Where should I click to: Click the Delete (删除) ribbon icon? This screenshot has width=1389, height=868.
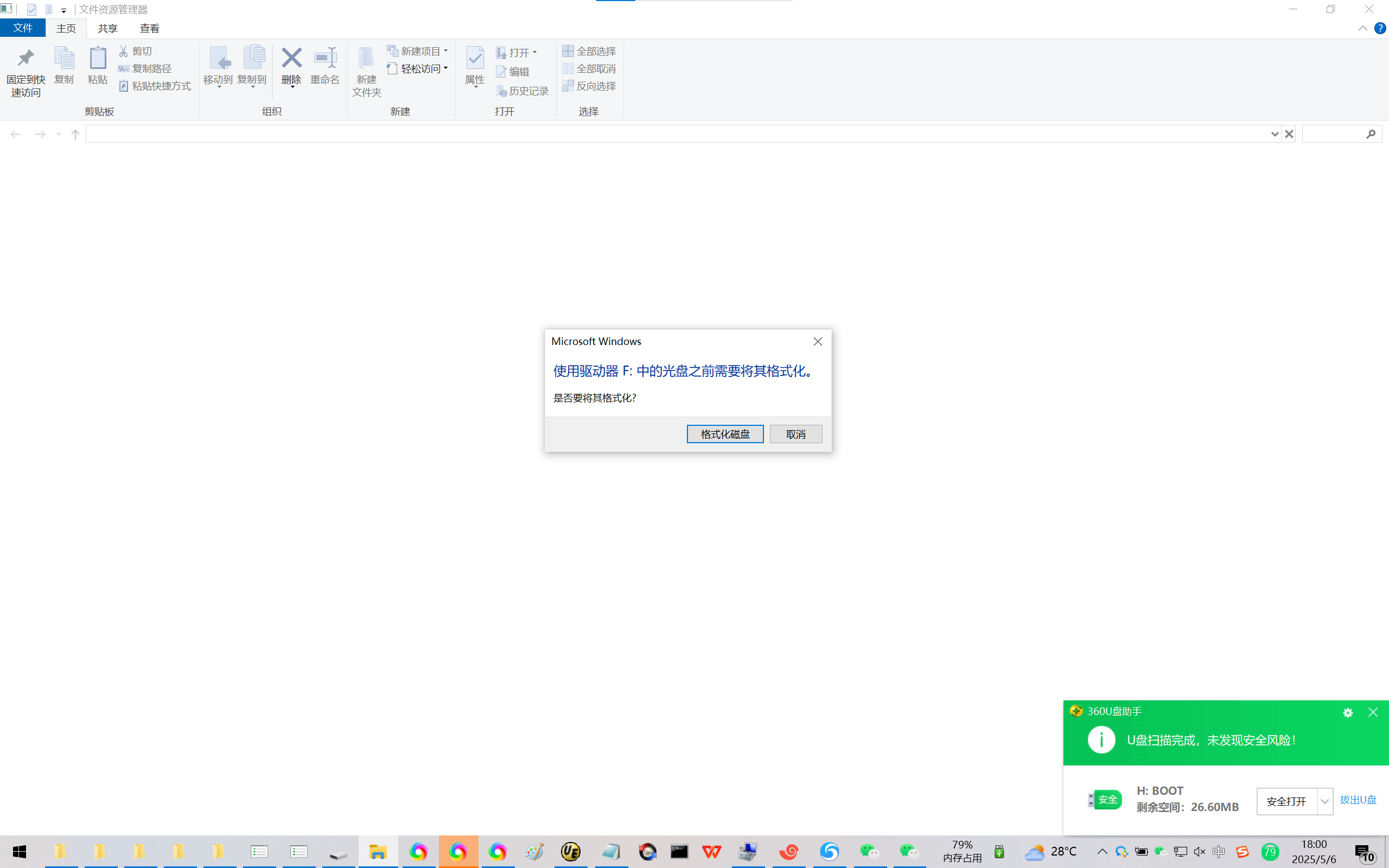pos(291,58)
